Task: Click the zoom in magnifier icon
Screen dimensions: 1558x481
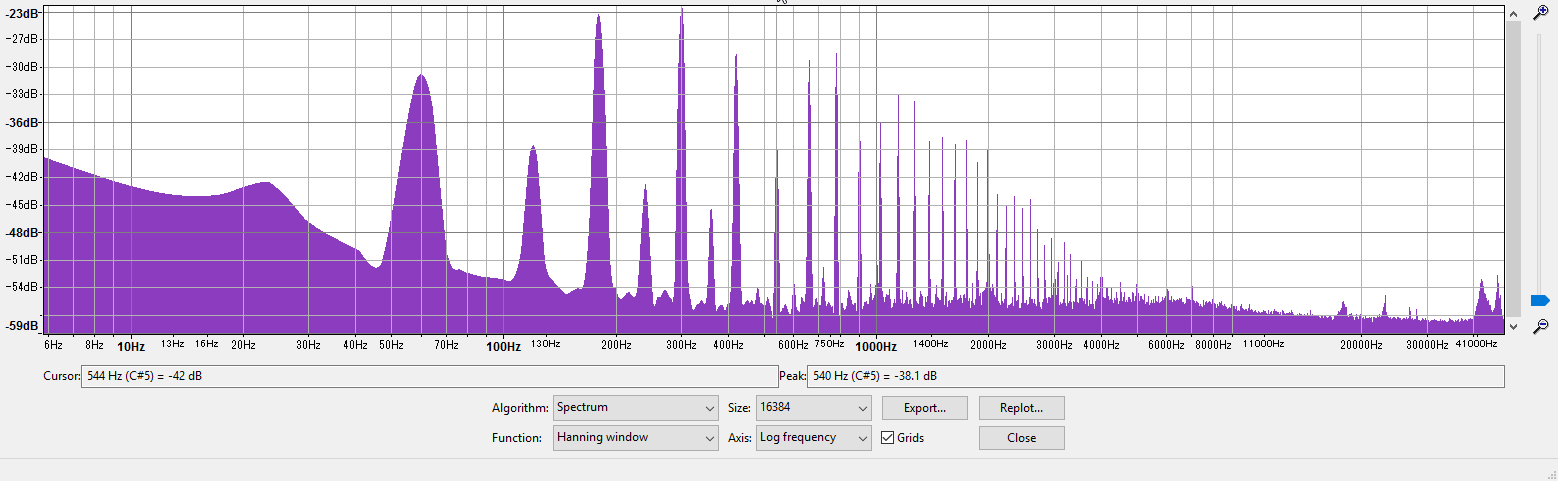Action: [1540, 13]
